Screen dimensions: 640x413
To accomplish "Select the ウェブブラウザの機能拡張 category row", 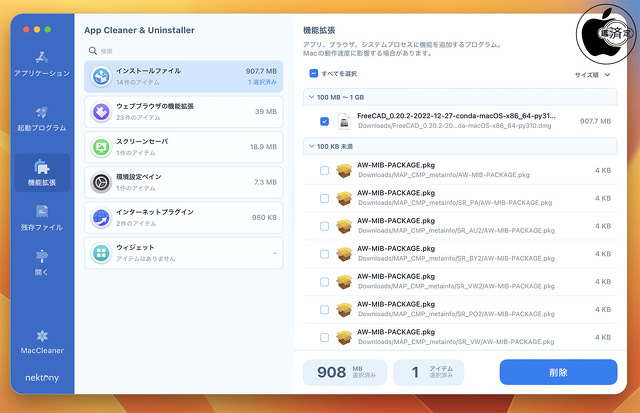I will point(184,112).
